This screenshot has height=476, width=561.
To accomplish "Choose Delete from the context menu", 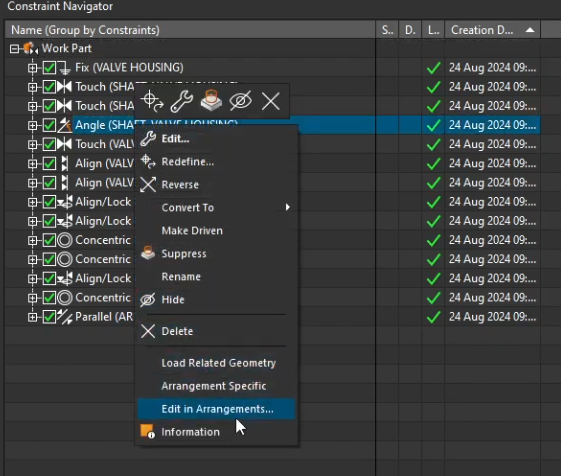I will click(216, 331).
